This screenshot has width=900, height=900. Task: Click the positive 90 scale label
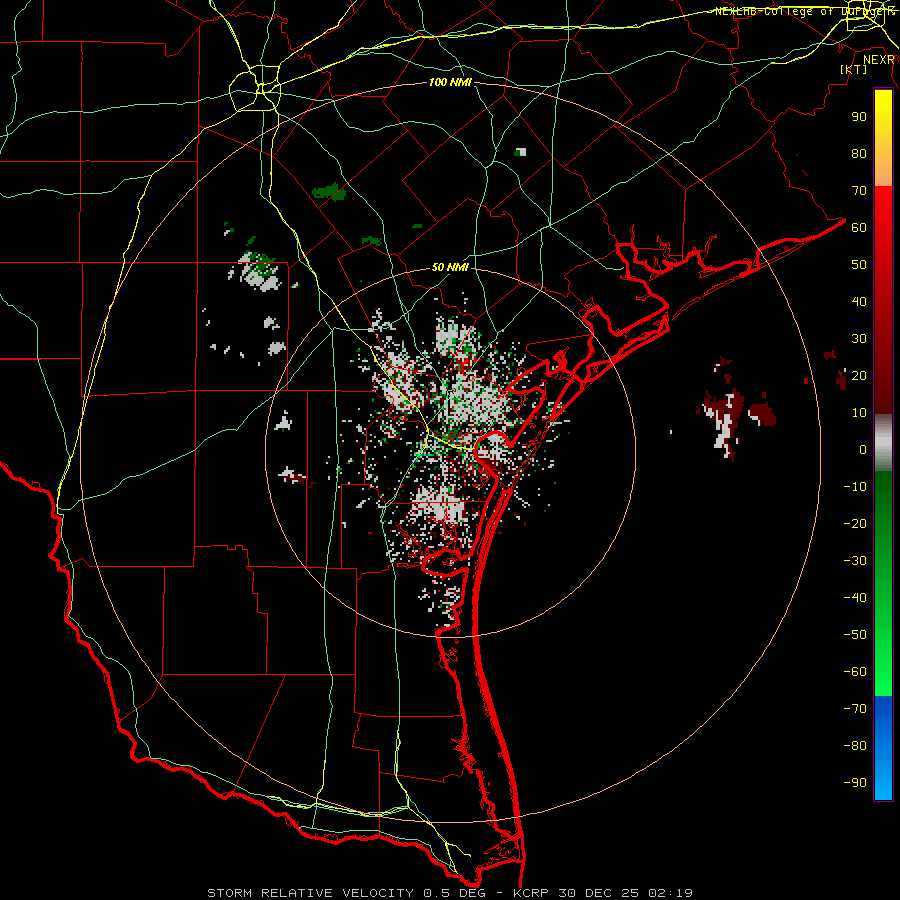859,117
